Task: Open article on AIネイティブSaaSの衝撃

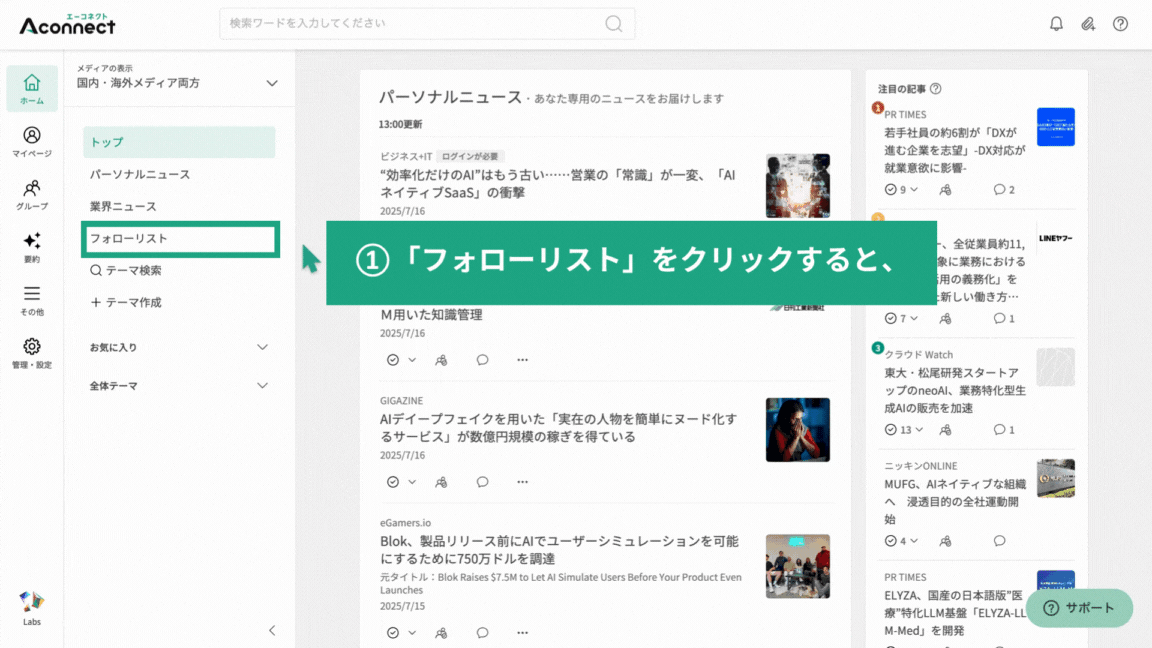Action: [x=557, y=184]
